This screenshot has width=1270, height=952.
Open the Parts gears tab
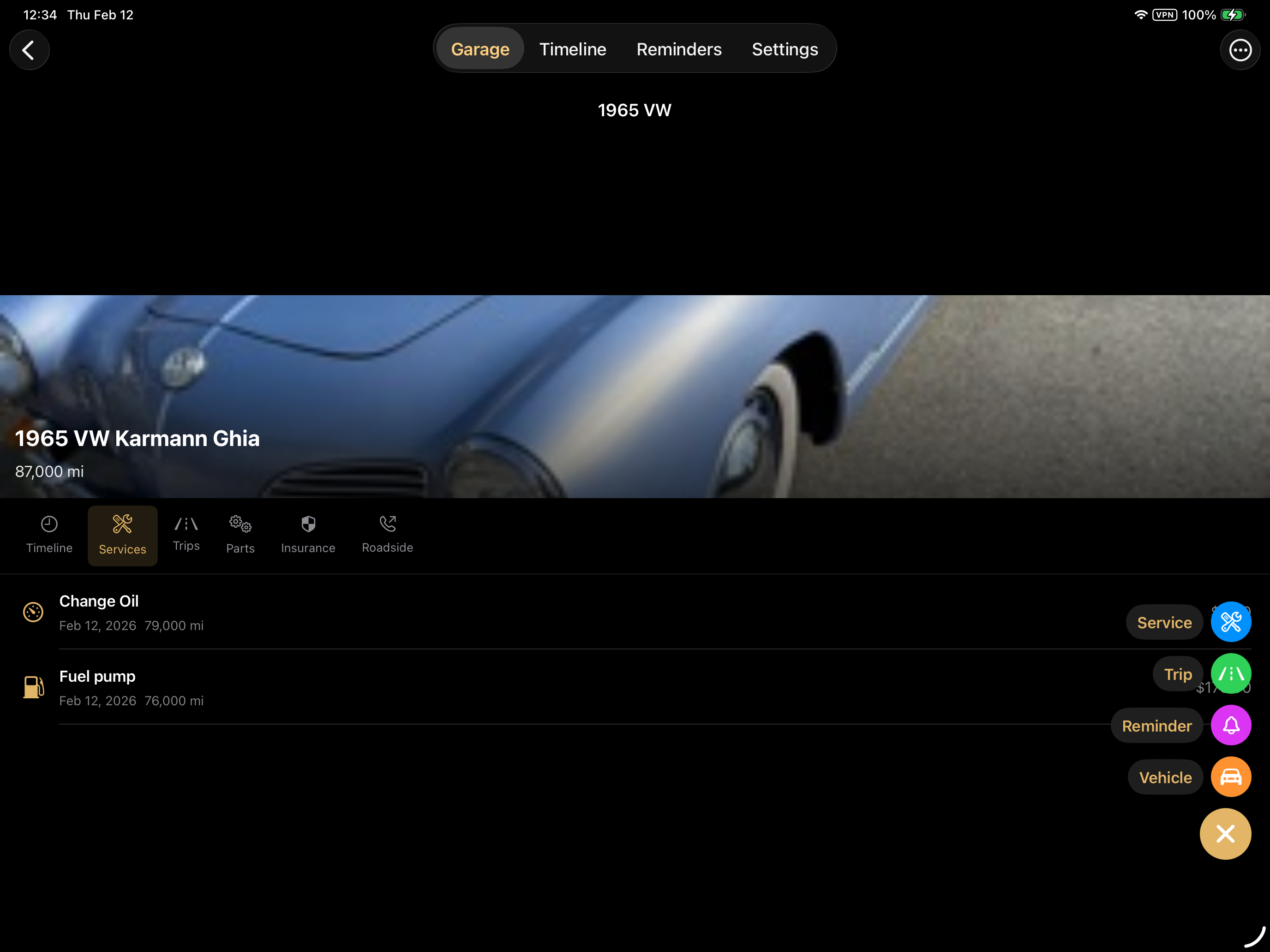pyautogui.click(x=240, y=535)
